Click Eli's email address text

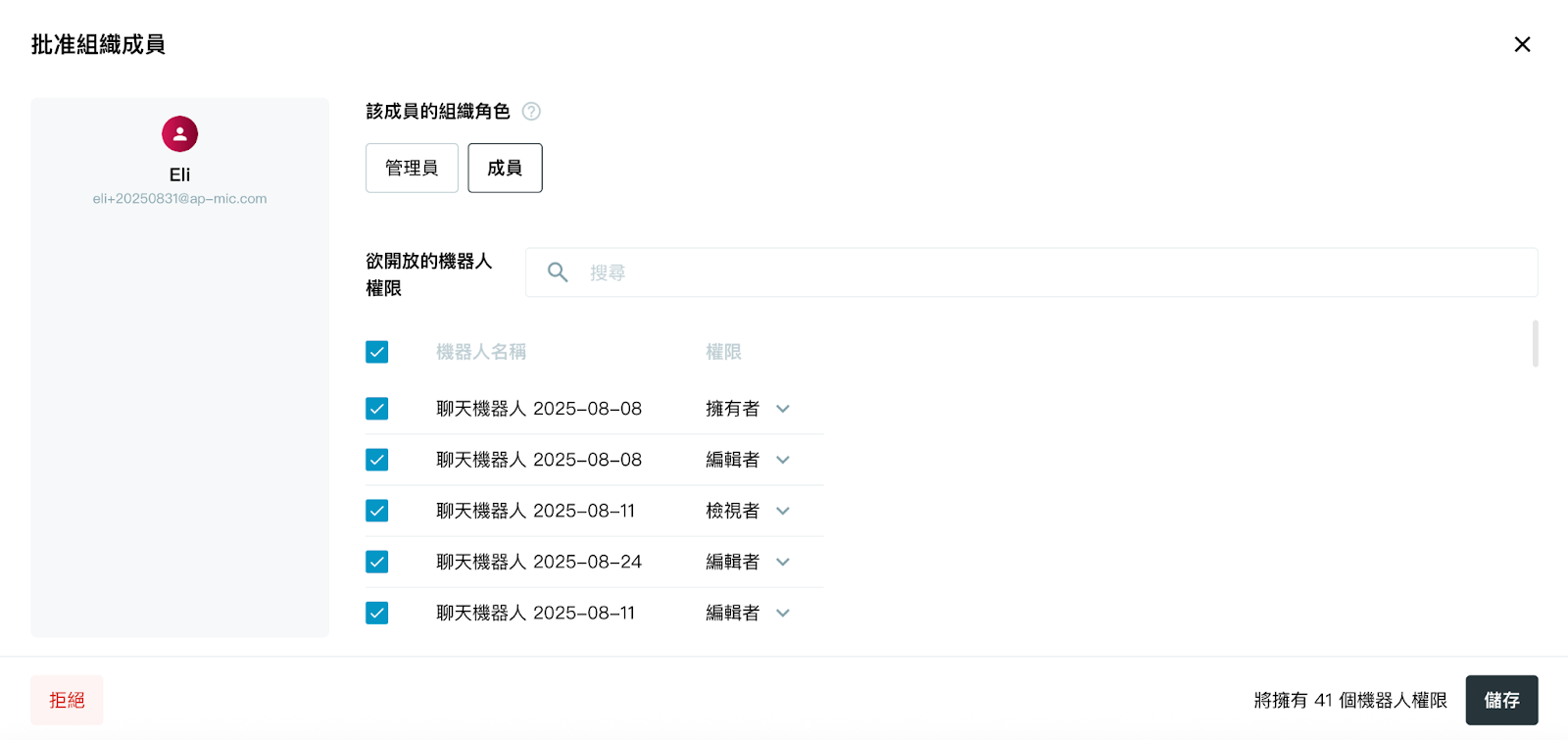[x=179, y=199]
